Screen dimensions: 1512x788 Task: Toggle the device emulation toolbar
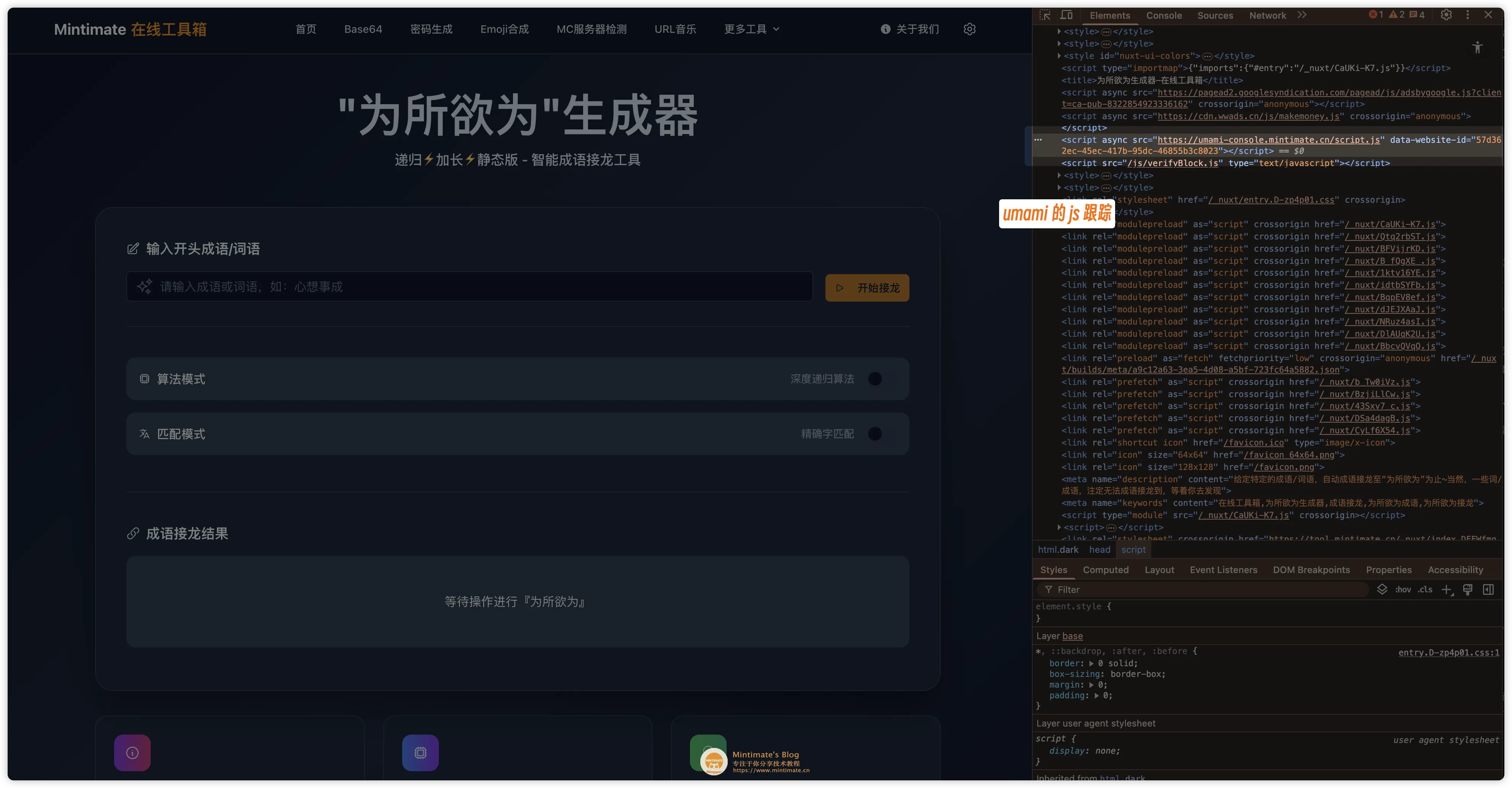(x=1067, y=15)
